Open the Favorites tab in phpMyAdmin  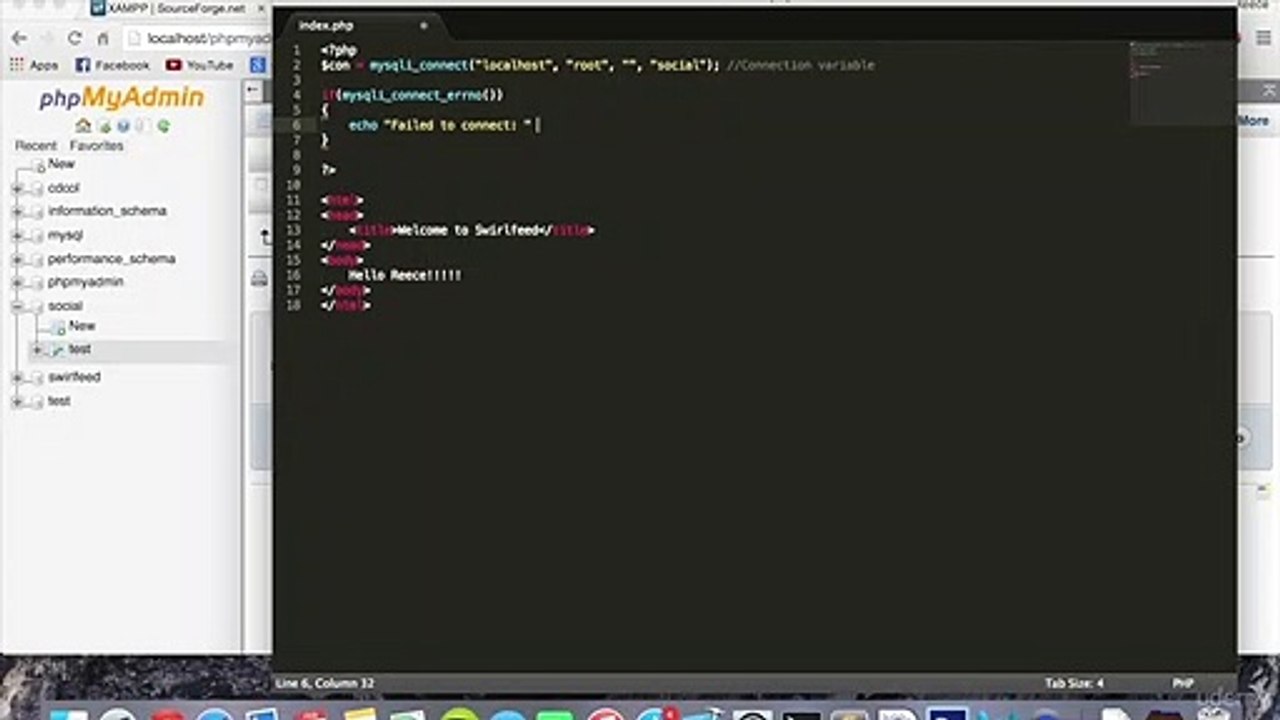pos(96,146)
